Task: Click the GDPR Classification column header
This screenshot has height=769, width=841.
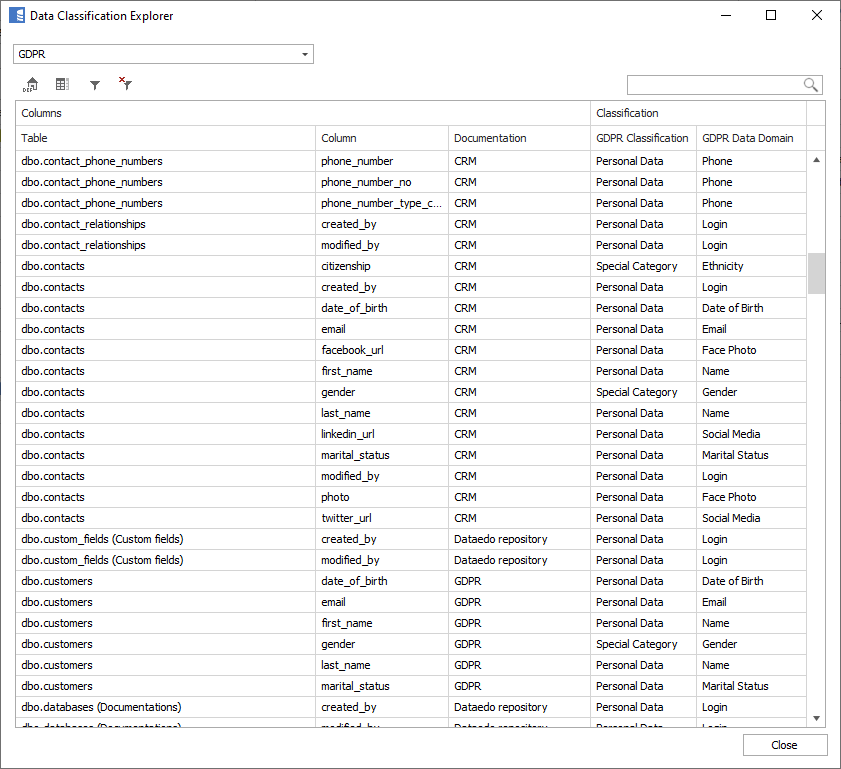Action: pos(642,138)
